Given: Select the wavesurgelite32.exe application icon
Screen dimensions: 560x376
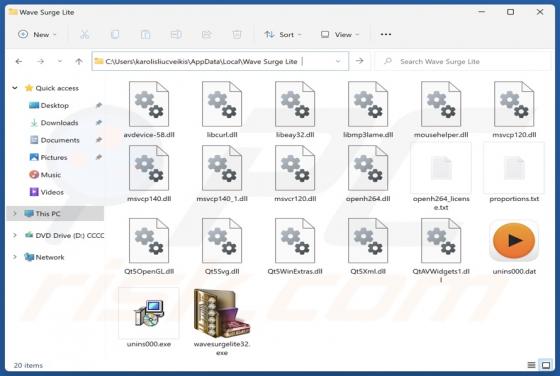Looking at the screenshot, I should pos(221,313).
